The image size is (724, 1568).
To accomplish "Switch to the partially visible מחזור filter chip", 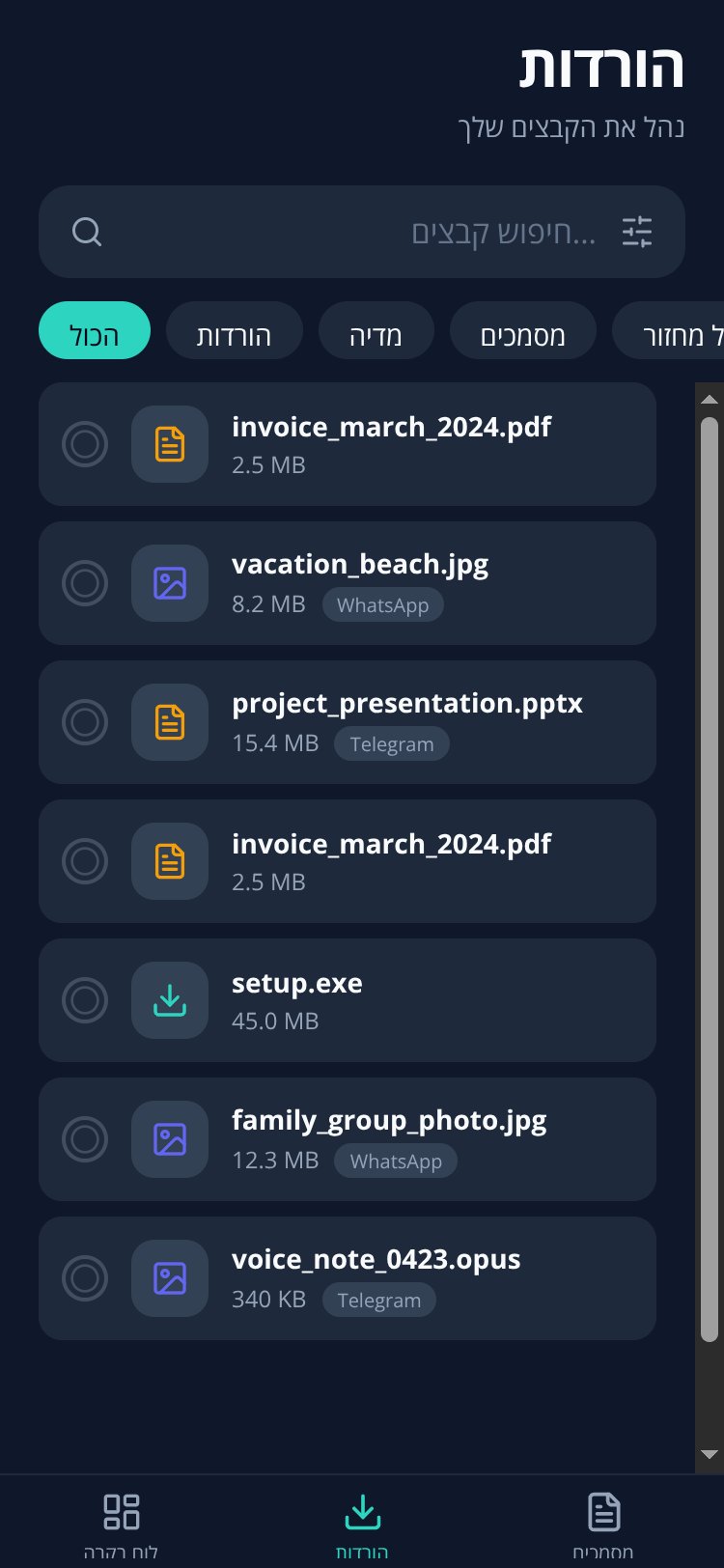I will 669,330.
